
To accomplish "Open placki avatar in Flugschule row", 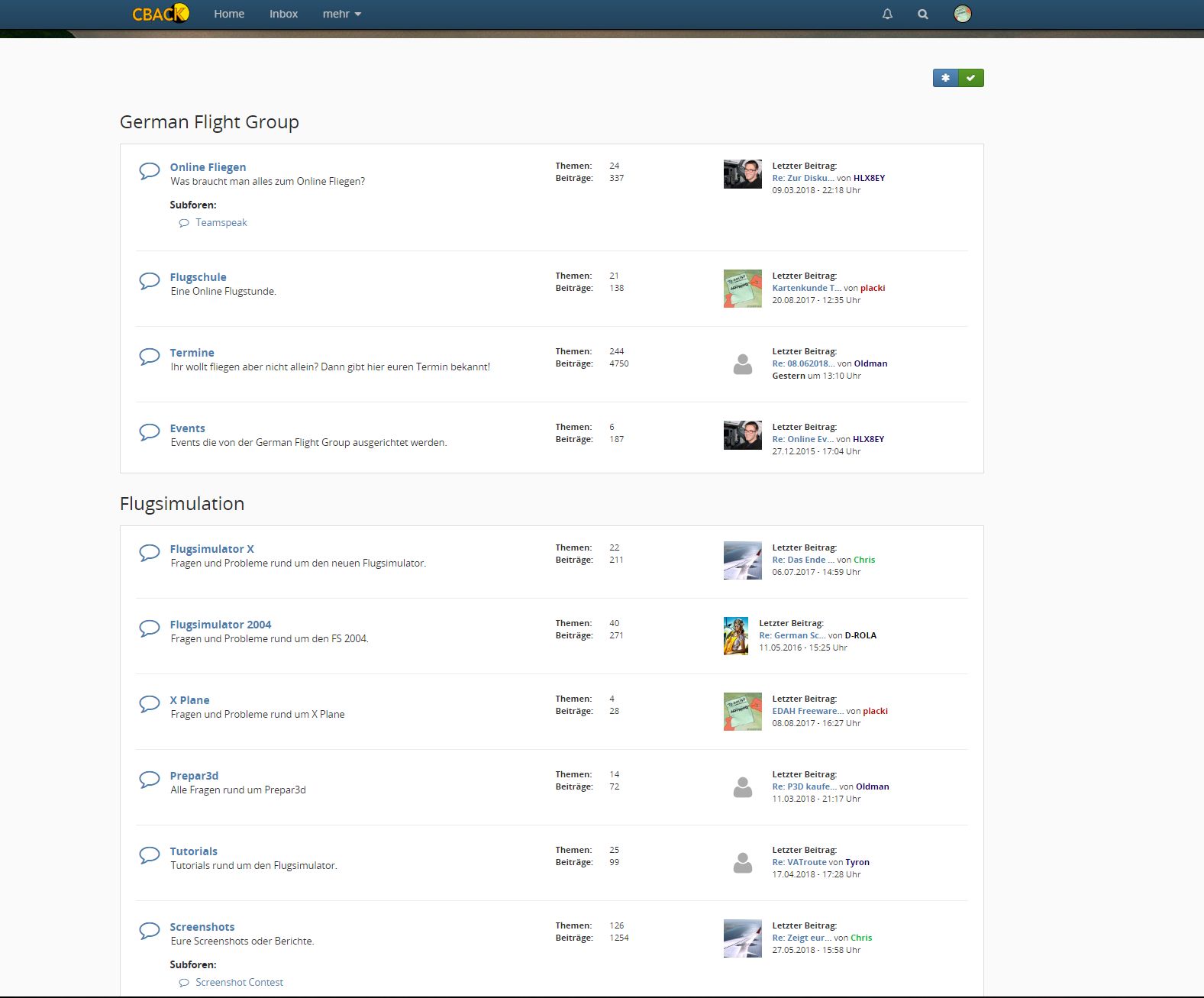I will coord(743,289).
